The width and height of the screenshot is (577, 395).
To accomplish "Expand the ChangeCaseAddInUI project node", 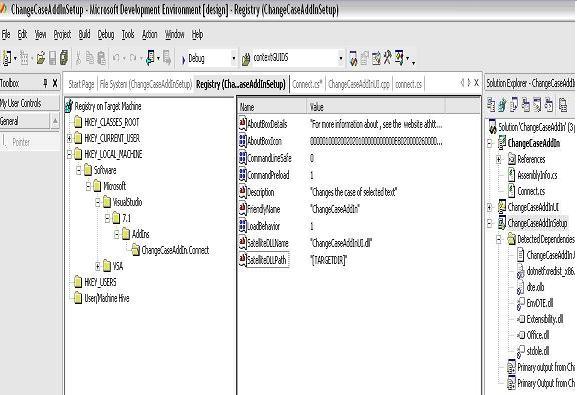I will (x=490, y=207).
